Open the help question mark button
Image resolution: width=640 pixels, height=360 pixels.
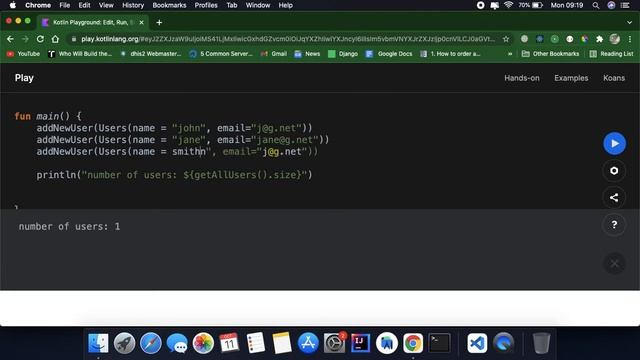tap(614, 224)
